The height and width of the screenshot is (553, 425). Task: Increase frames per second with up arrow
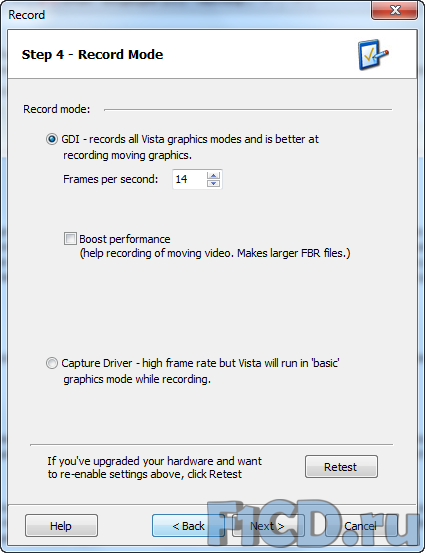(213, 175)
